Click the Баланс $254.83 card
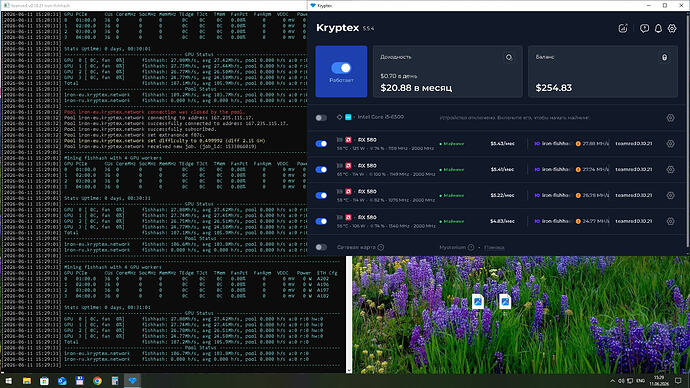Viewport: 690px width, 388px height. pyautogui.click(x=603, y=71)
